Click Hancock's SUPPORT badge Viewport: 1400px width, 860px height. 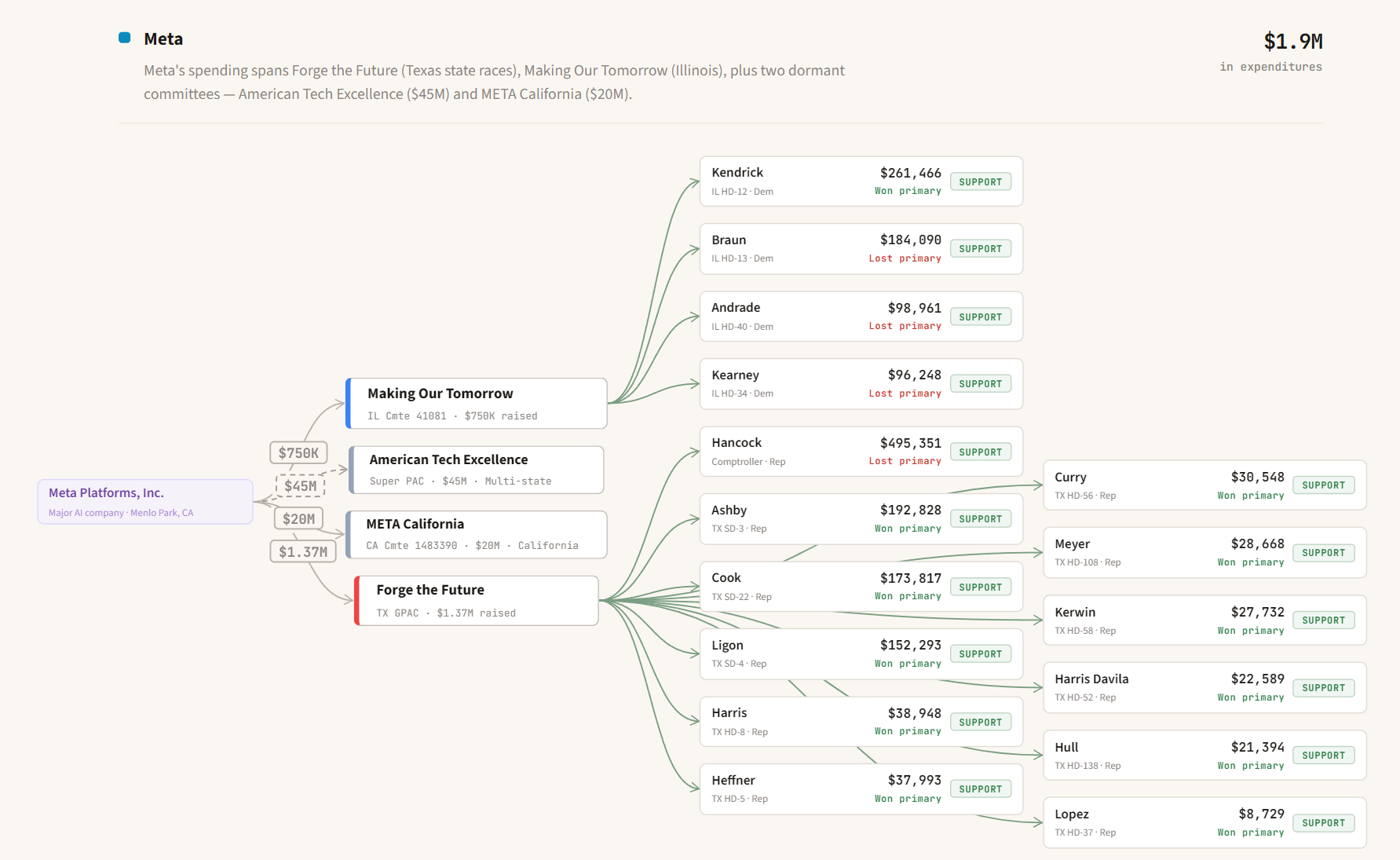coord(981,452)
